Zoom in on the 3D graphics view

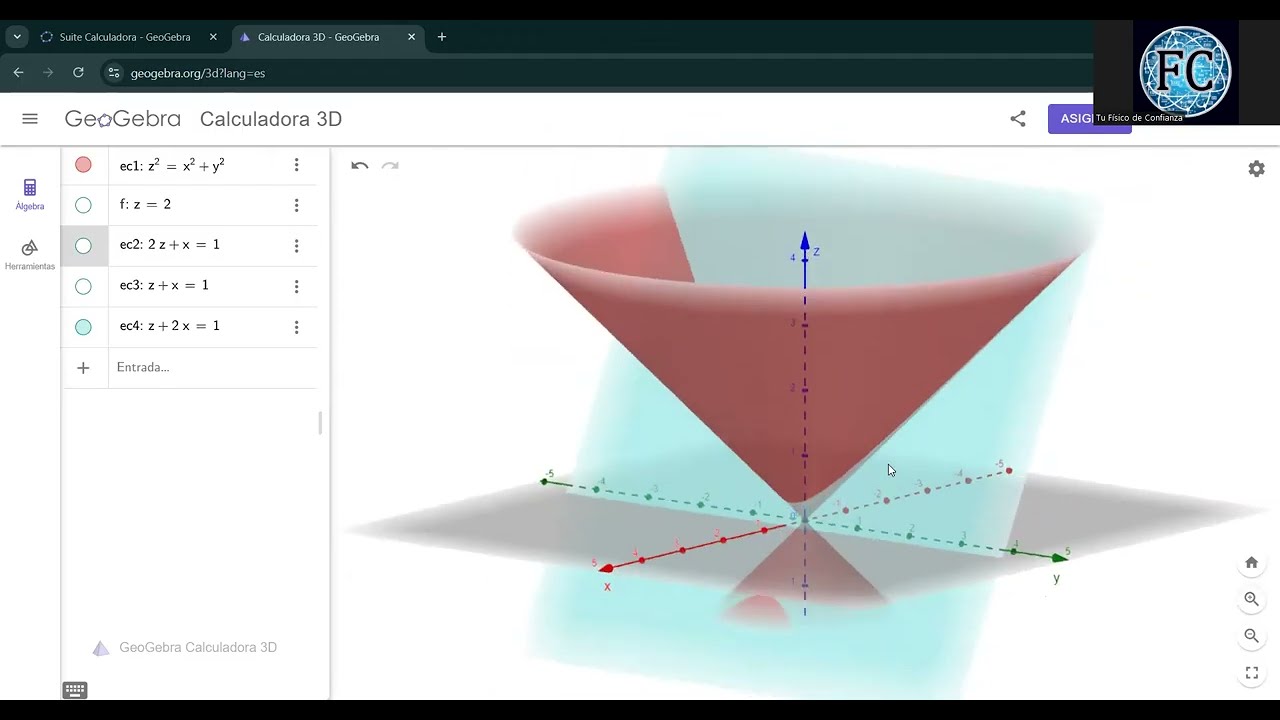pyautogui.click(x=1251, y=599)
